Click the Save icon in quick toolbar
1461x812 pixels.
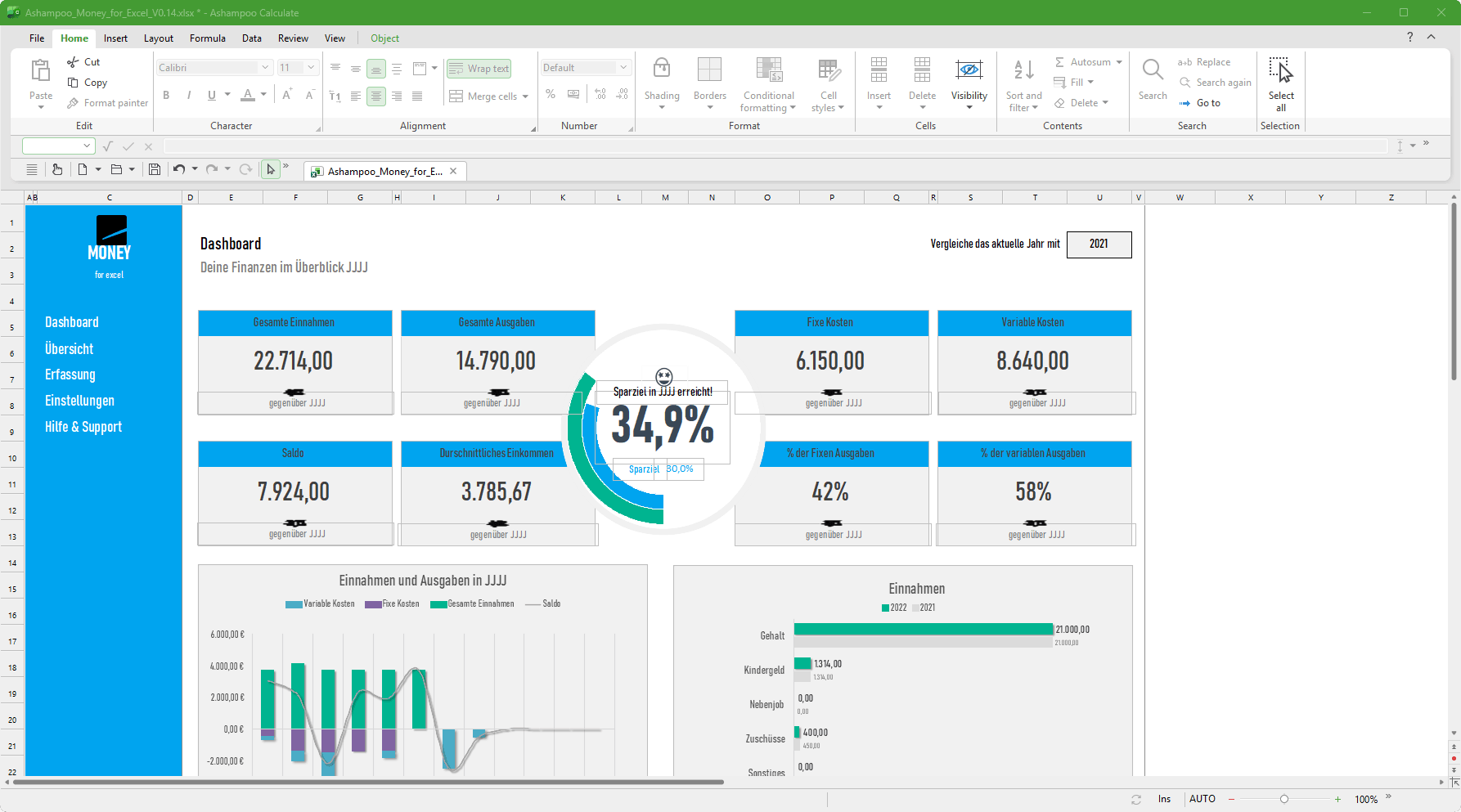155,169
